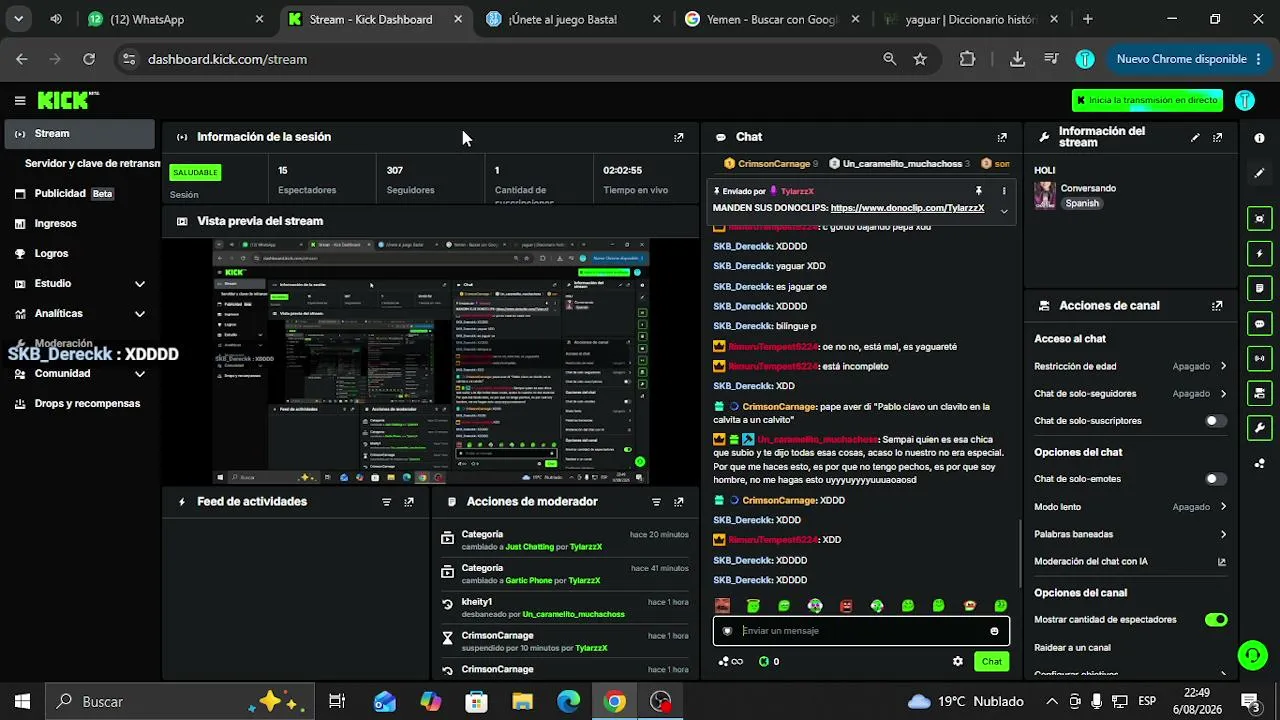The image size is (1280, 720).
Task: Focus the Enviar un mensaje input field
Action: [860, 631]
